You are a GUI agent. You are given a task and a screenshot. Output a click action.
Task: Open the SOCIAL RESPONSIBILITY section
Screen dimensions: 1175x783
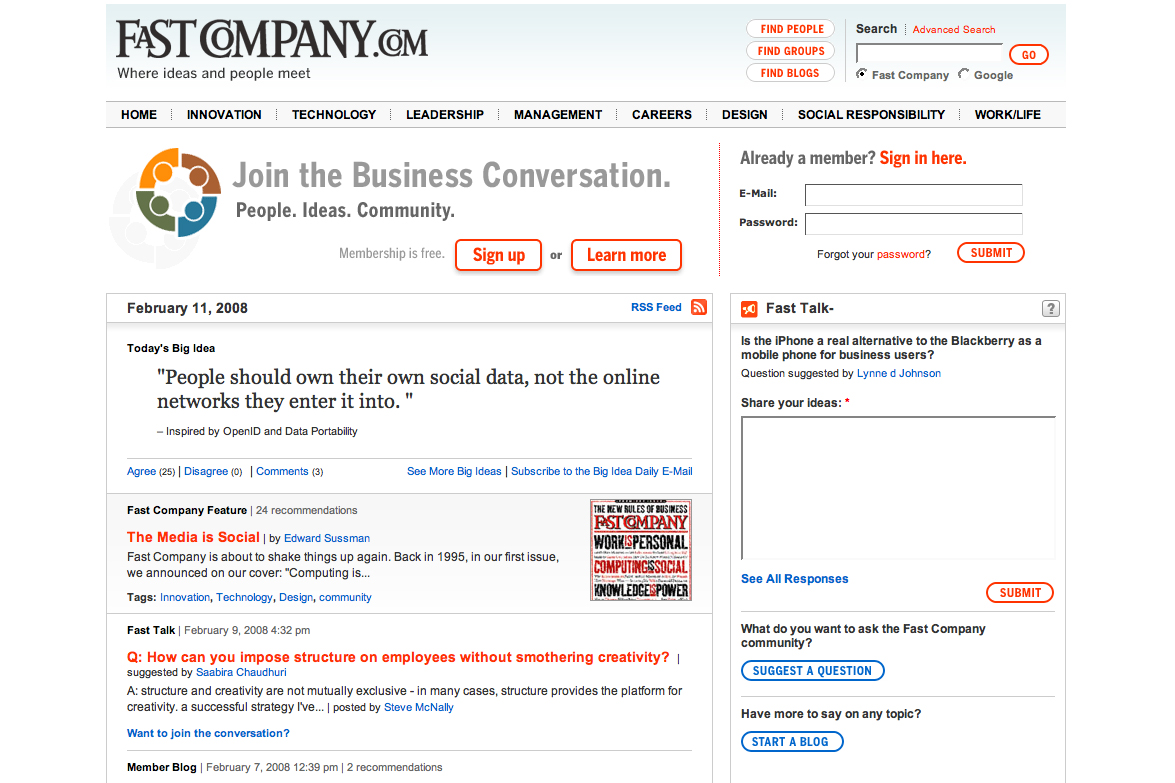click(871, 114)
